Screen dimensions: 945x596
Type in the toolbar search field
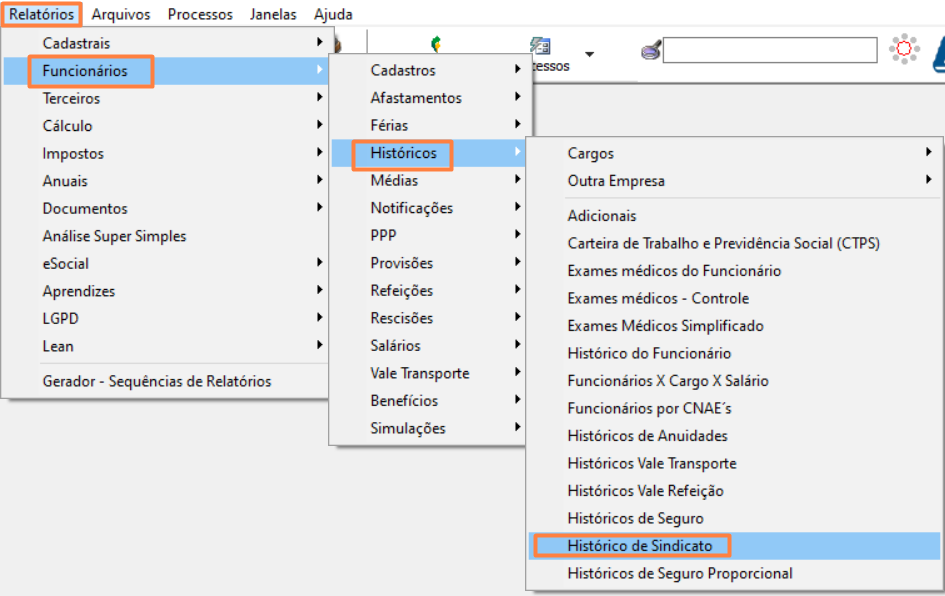click(769, 50)
